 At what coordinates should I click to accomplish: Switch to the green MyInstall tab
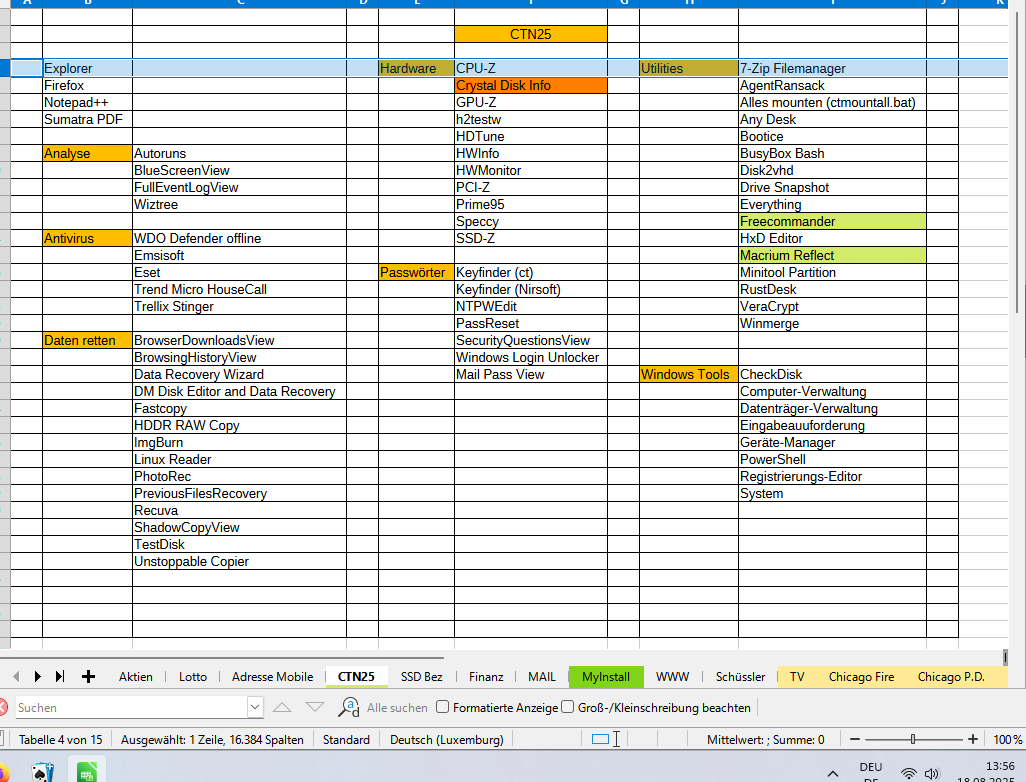(x=606, y=677)
